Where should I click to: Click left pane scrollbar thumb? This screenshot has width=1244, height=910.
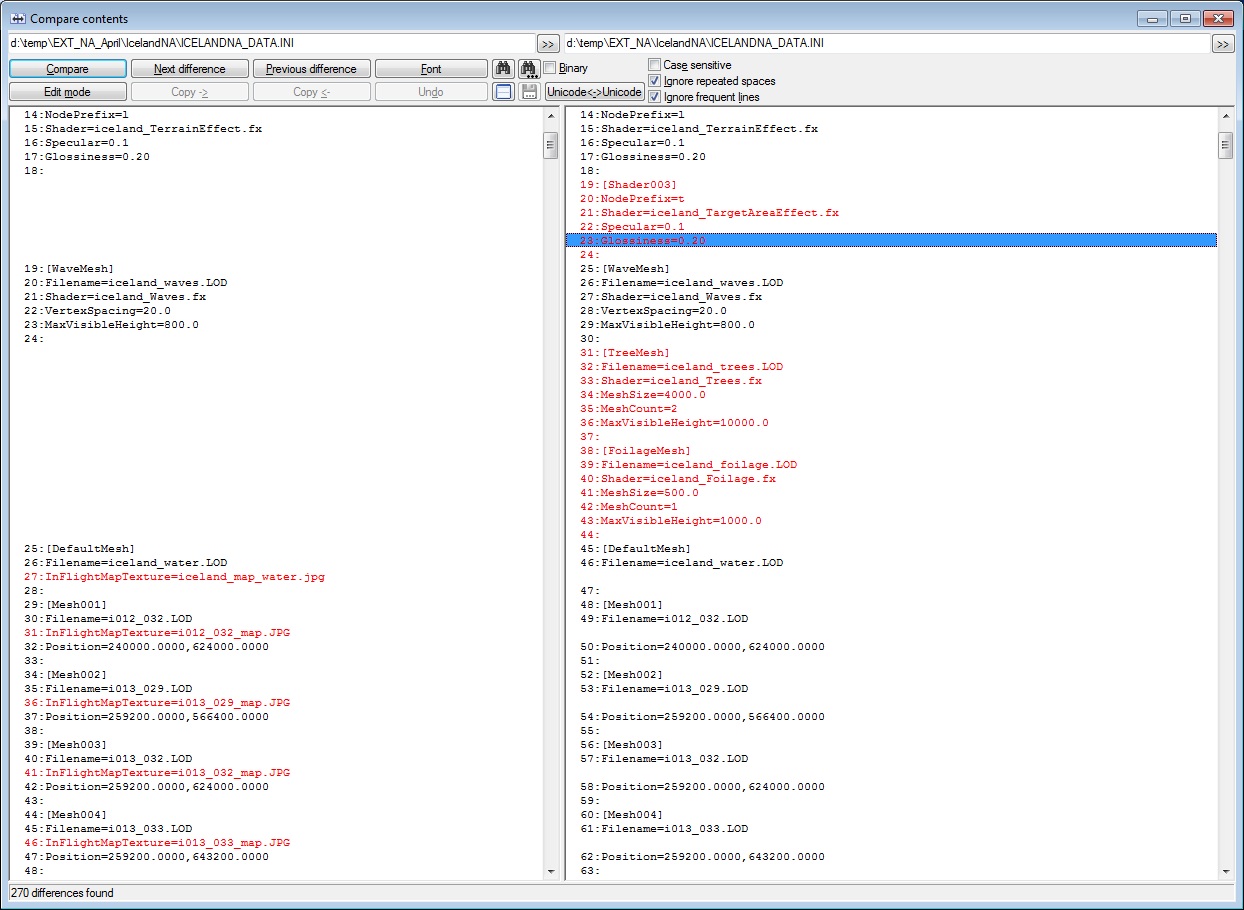coord(550,146)
